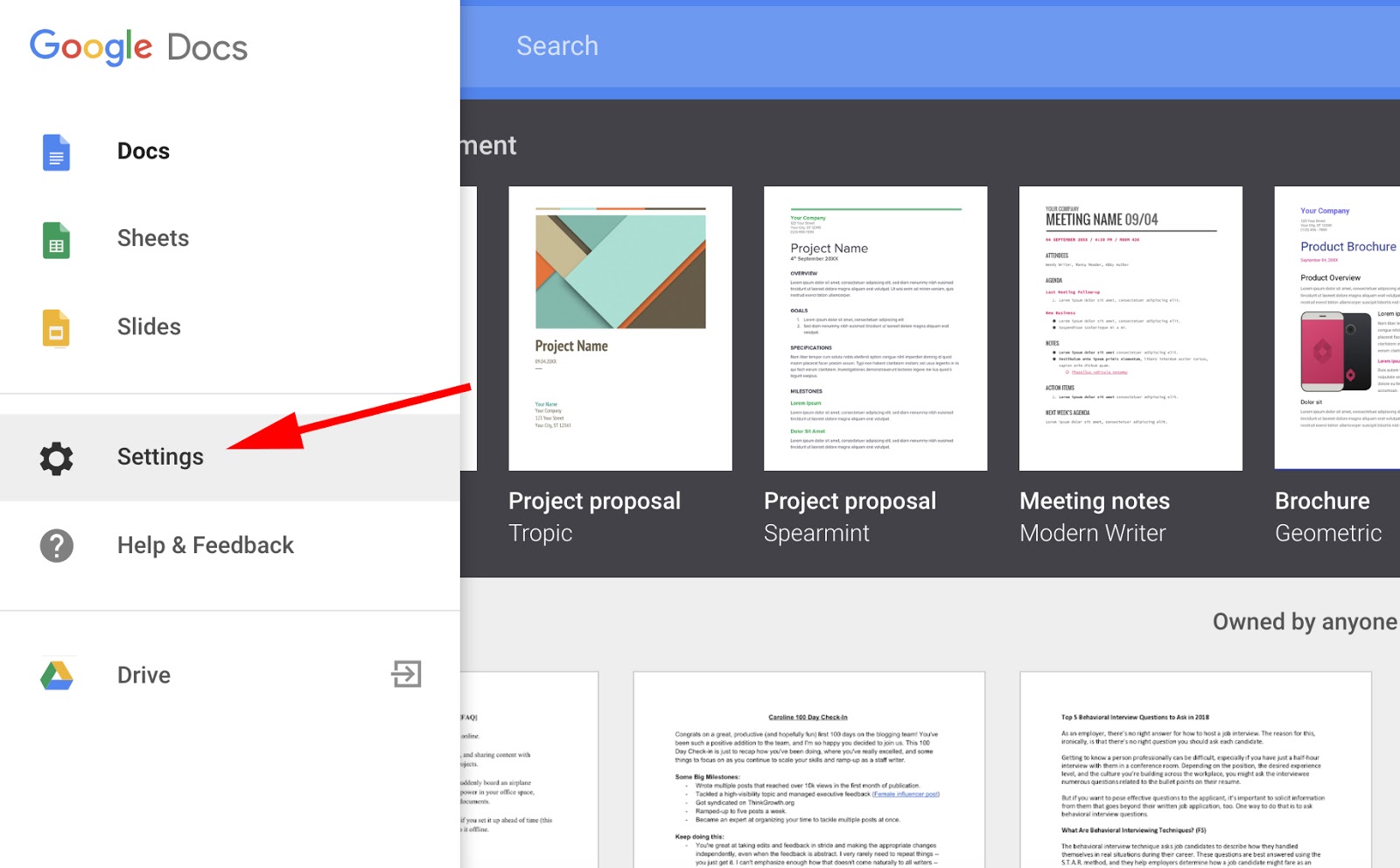
Task: Click the Google Docs logo
Action: coord(137,46)
